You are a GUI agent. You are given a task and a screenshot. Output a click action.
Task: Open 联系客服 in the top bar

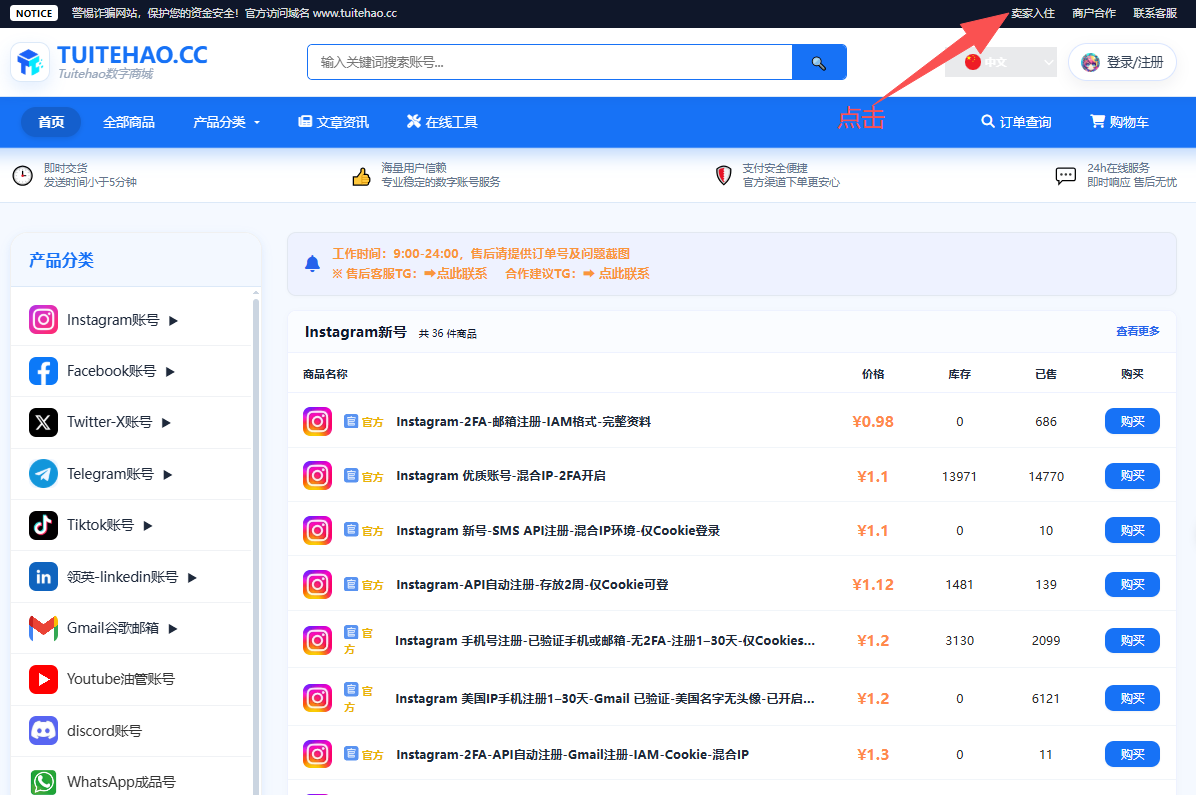tap(1155, 13)
